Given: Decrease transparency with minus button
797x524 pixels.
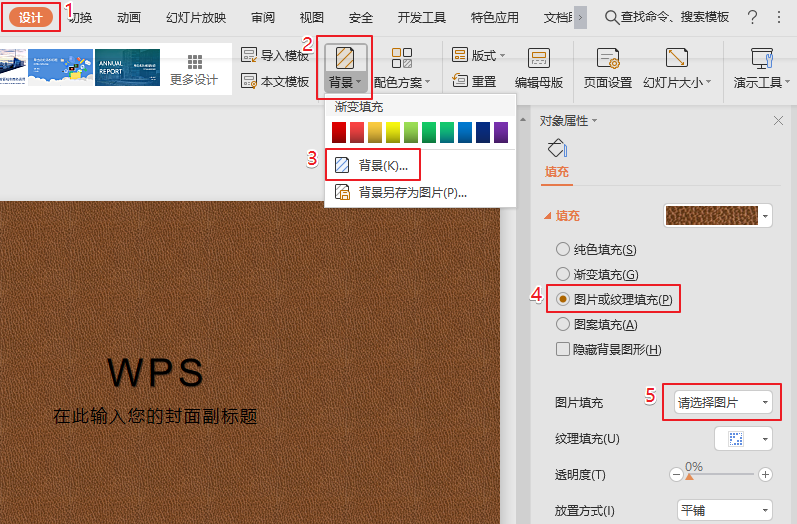Looking at the screenshot, I should pos(676,475).
